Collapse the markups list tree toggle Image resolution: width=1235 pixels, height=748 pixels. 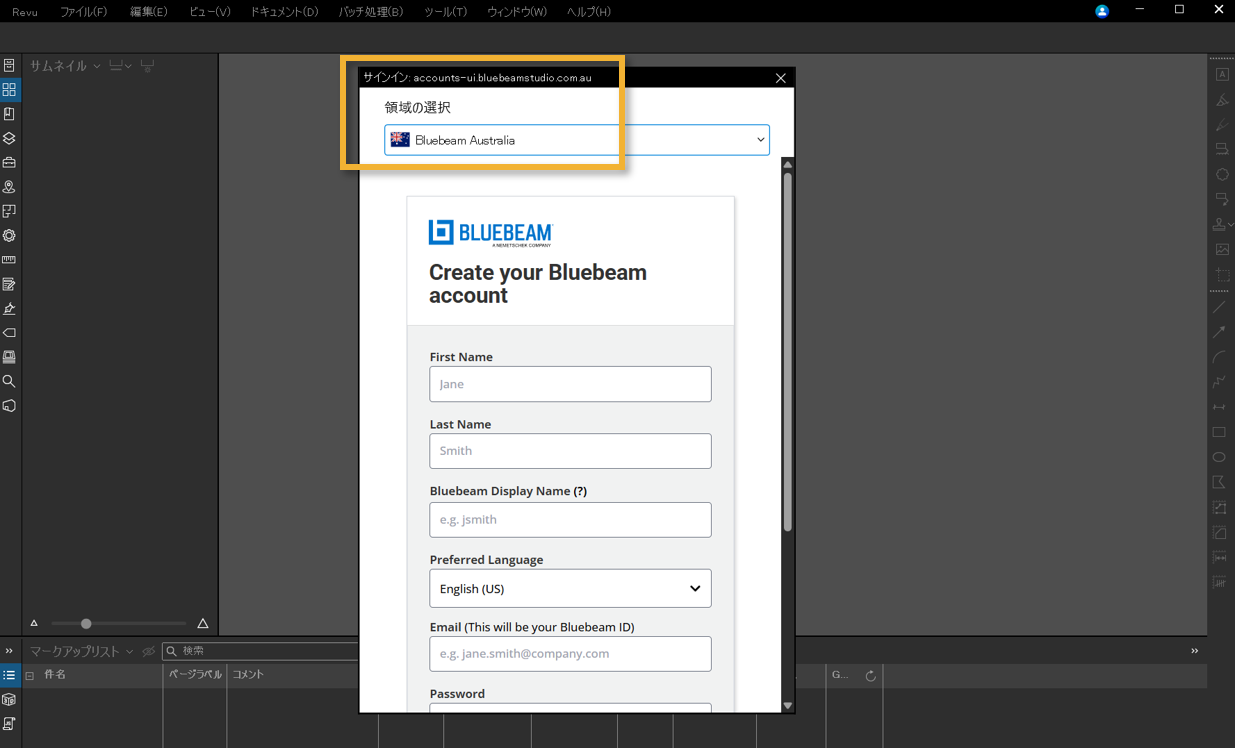30,676
